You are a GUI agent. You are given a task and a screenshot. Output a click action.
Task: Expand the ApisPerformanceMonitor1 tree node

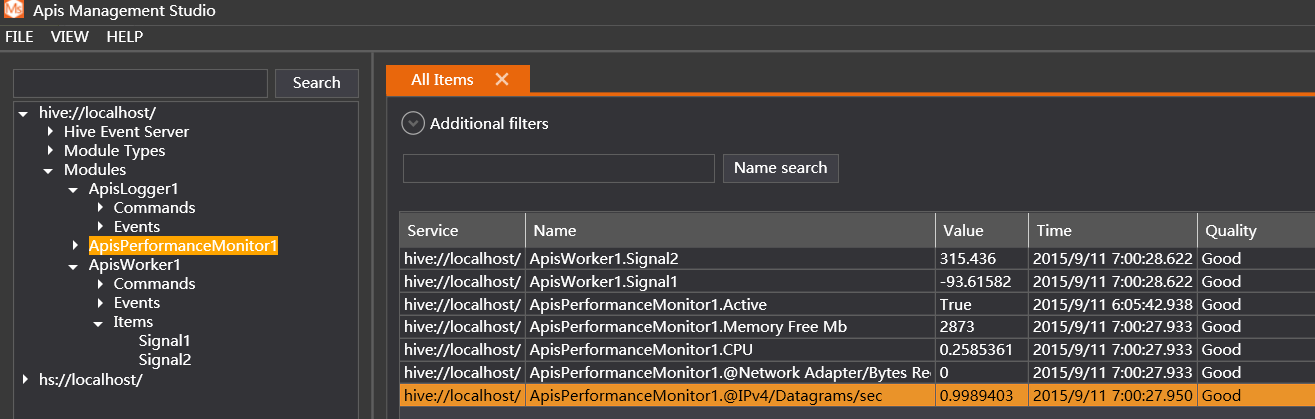[75, 245]
